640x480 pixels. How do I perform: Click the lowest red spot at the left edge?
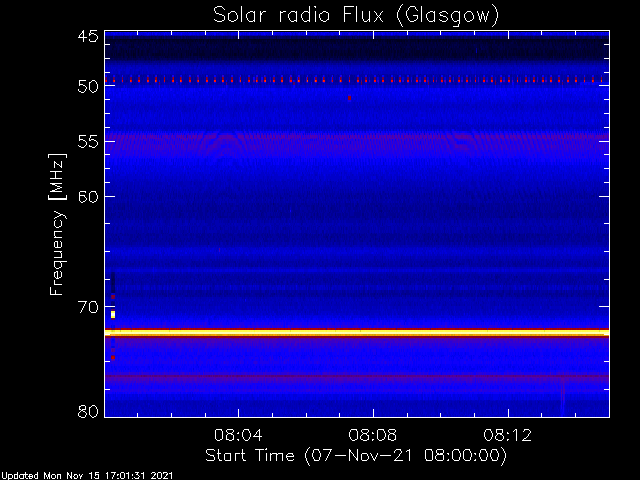[x=113, y=358]
